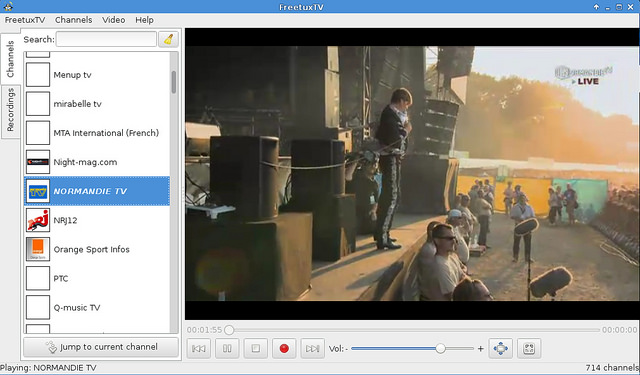Open the Video menu
Screen dimensions: 640x375
pos(113,20)
